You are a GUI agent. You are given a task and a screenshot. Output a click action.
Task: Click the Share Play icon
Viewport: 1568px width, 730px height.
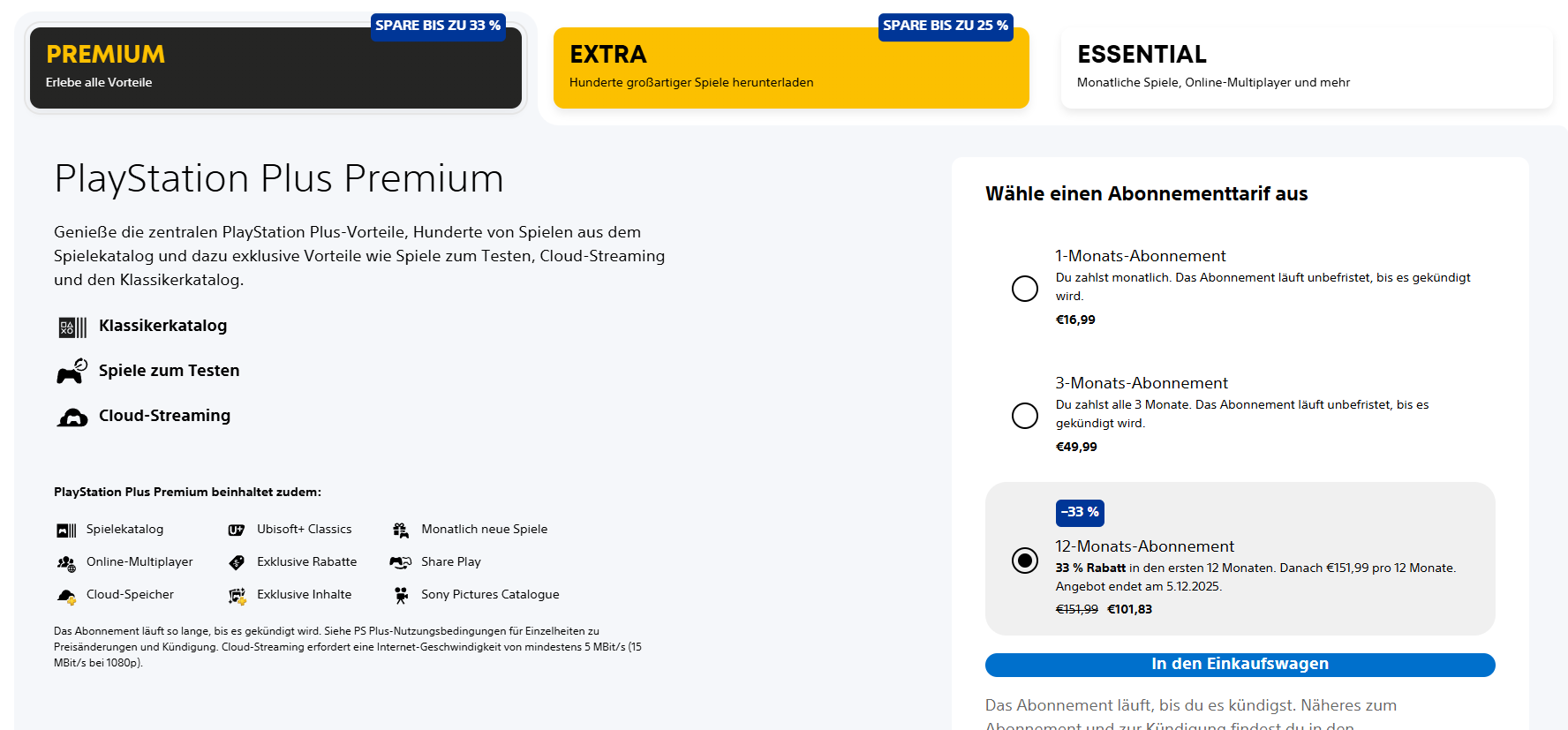[x=401, y=562]
